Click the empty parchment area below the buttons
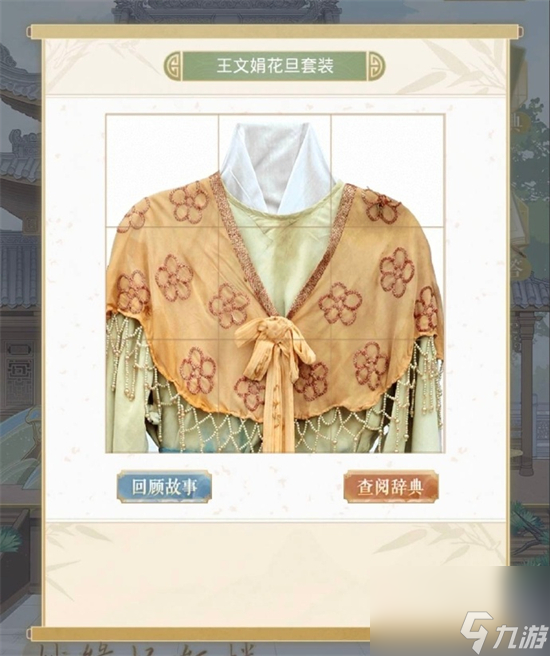The height and width of the screenshot is (656, 550). tap(275, 573)
